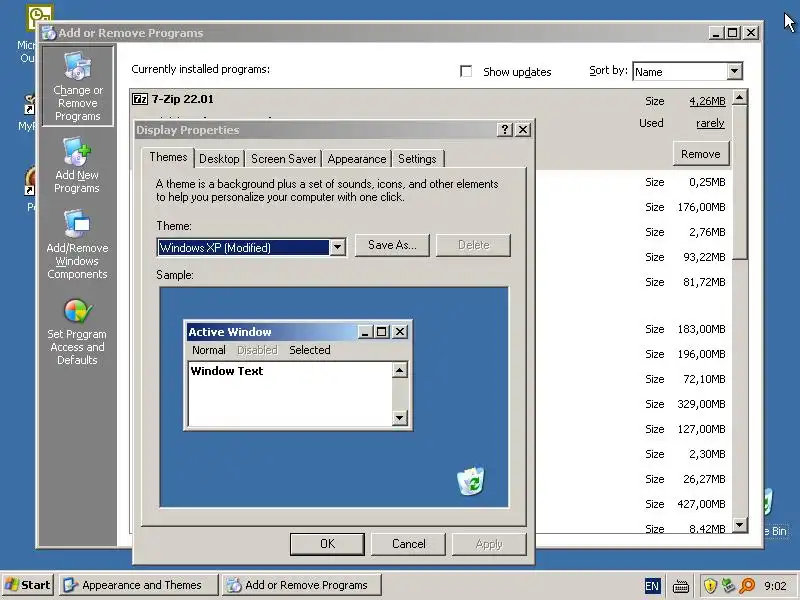This screenshot has width=800, height=600.
Task: Click the EN language indicator in tray
Action: click(652, 586)
